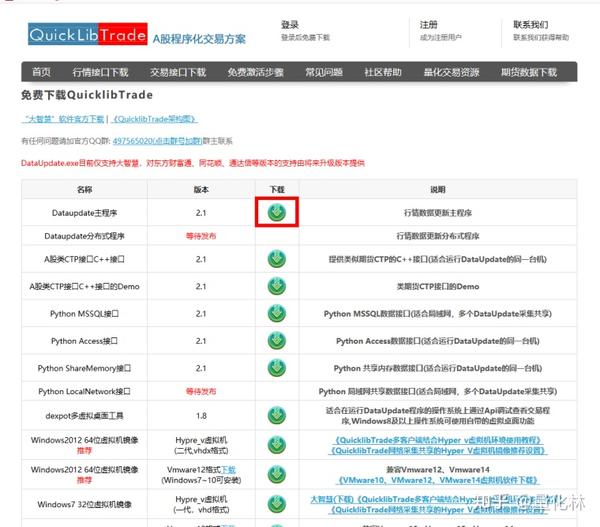Click version 1.8 of dexpot row
The width and height of the screenshot is (600, 527).
click(x=201, y=416)
